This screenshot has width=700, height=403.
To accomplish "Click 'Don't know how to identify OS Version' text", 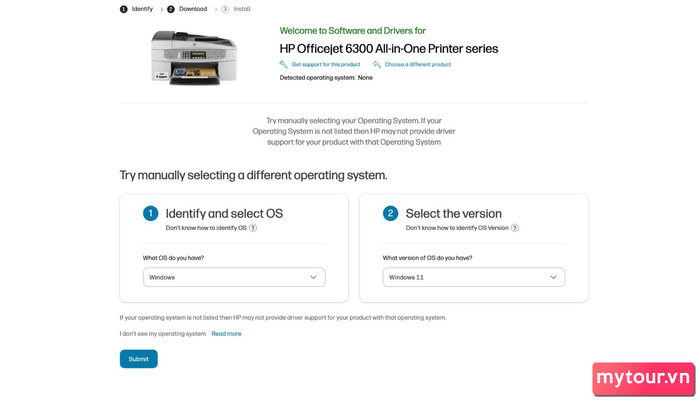I will tap(457, 228).
